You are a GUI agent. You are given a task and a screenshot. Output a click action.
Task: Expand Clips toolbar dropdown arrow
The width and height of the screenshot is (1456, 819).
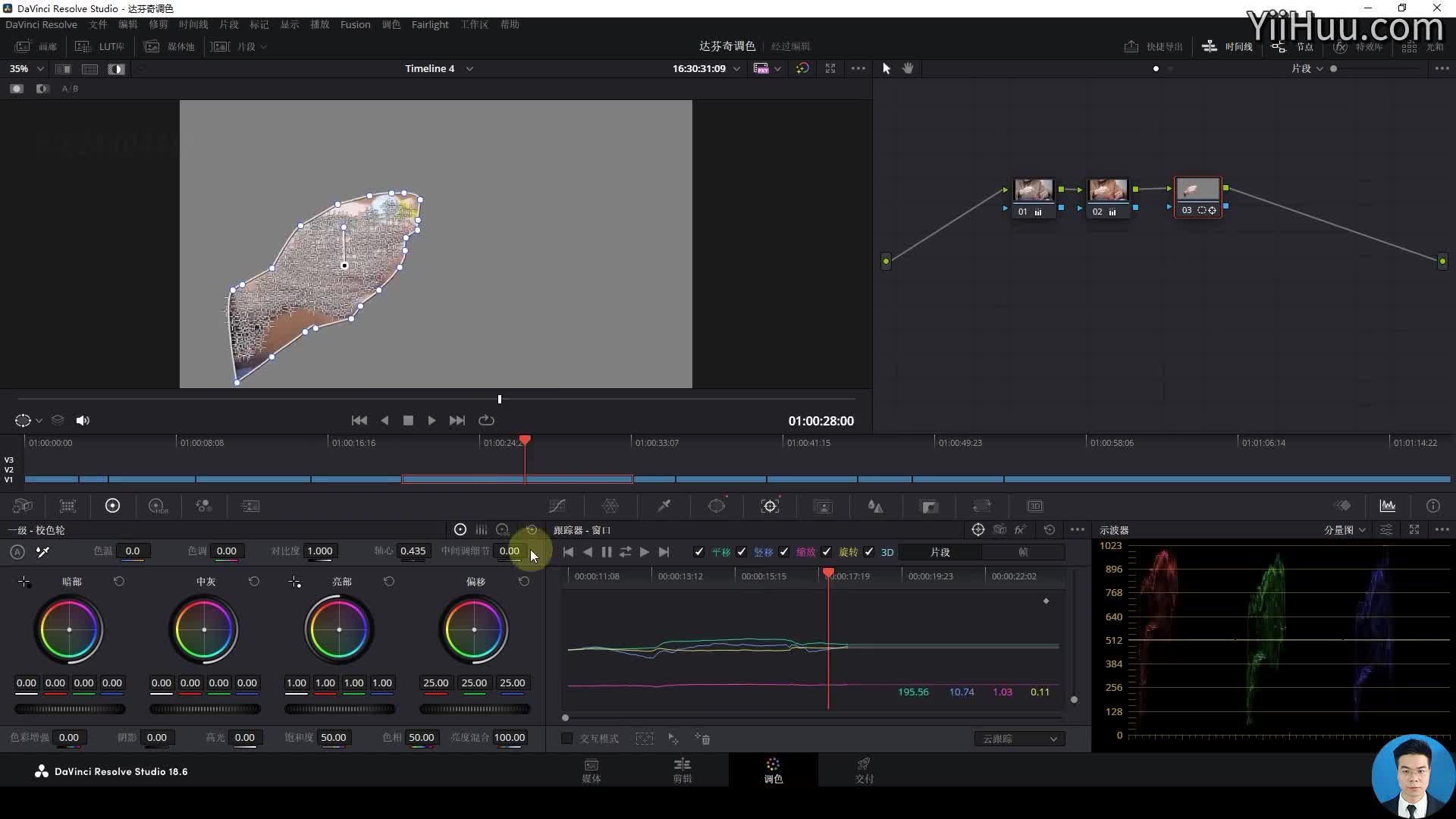(263, 47)
